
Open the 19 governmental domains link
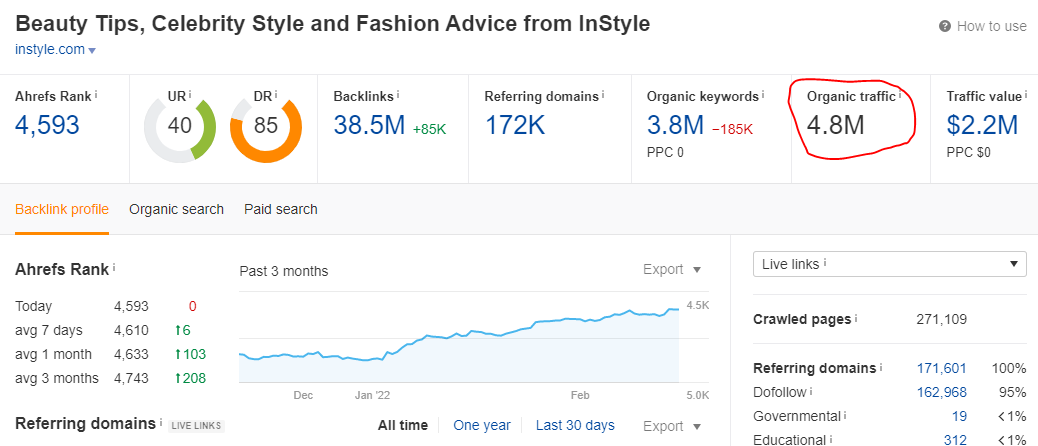[959, 417]
